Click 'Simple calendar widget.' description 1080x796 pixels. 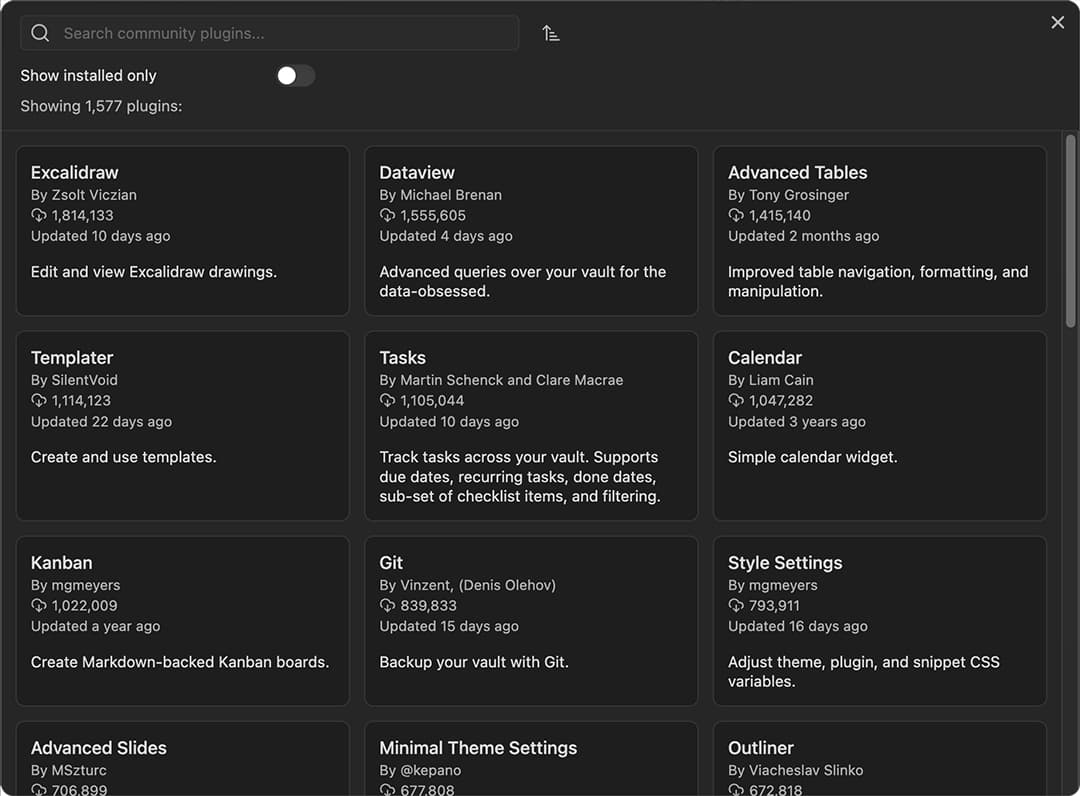(813, 457)
